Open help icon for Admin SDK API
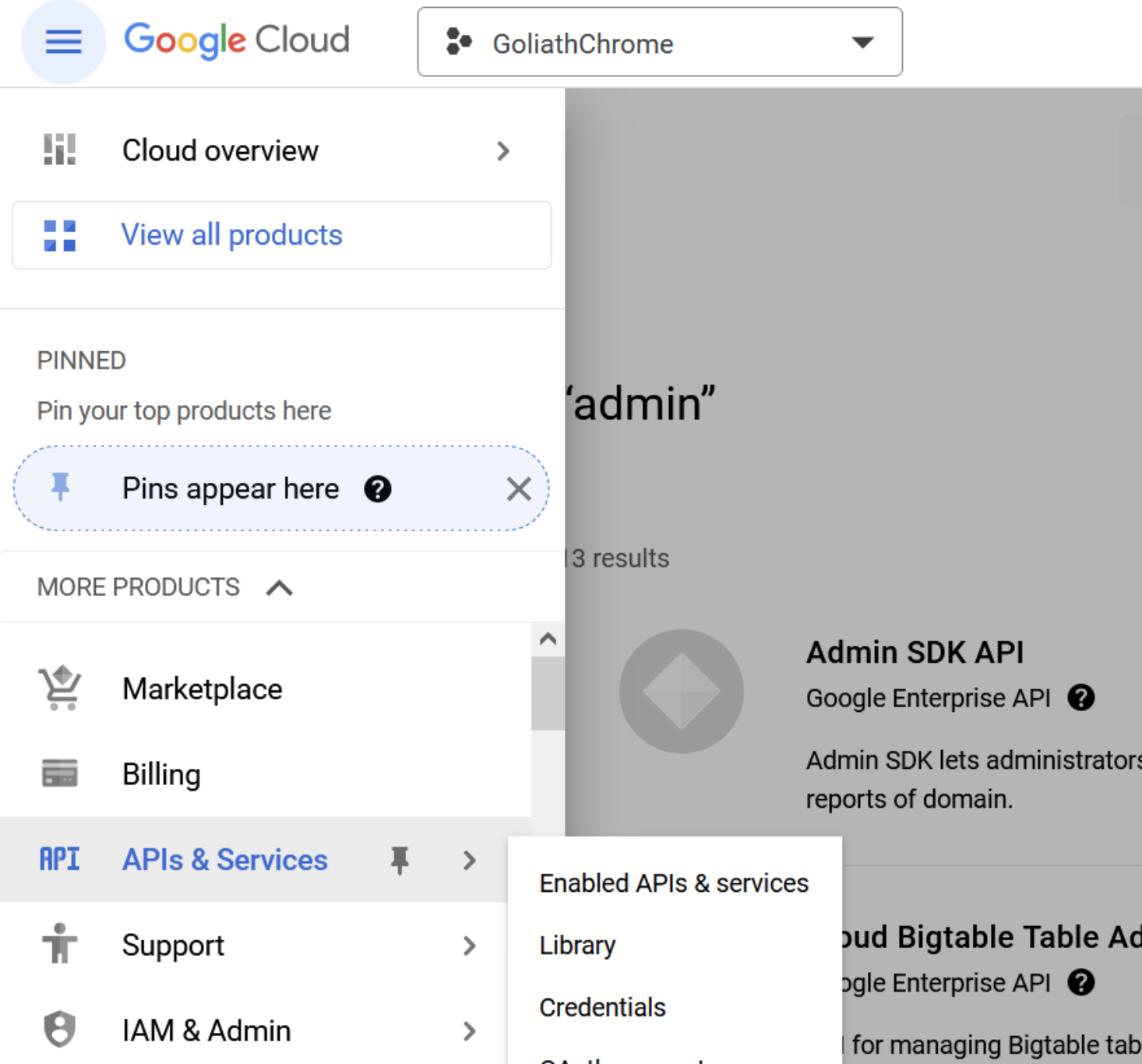This screenshot has height=1064, width=1142. point(1081,698)
